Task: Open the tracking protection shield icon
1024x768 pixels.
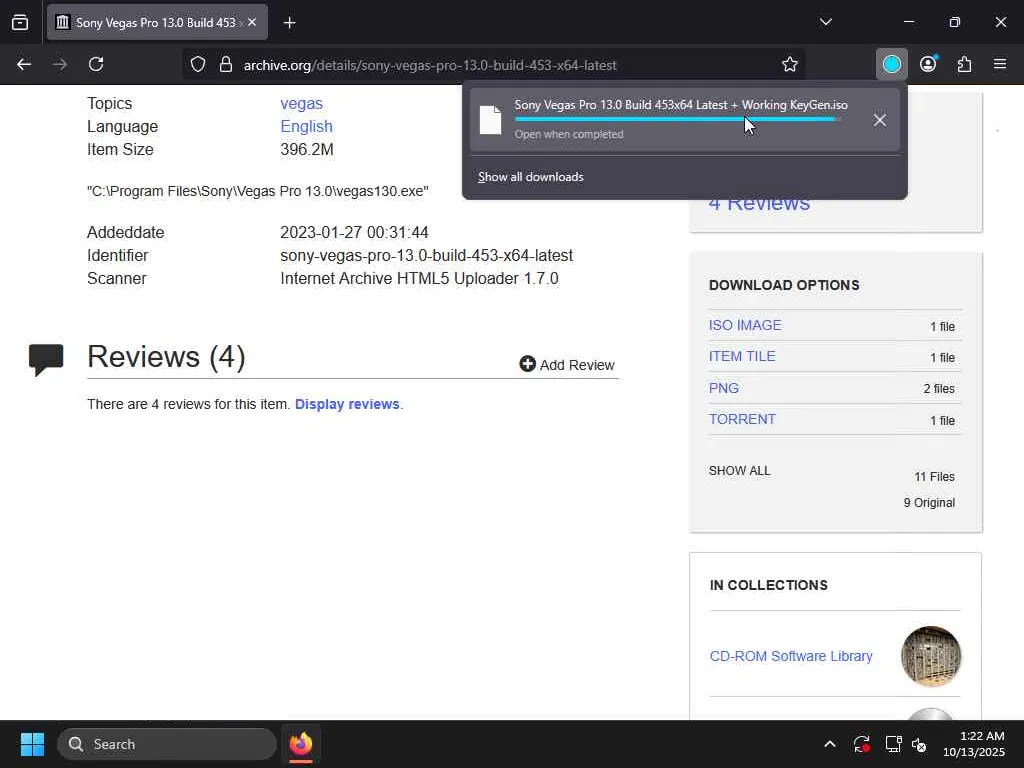Action: 198,64
